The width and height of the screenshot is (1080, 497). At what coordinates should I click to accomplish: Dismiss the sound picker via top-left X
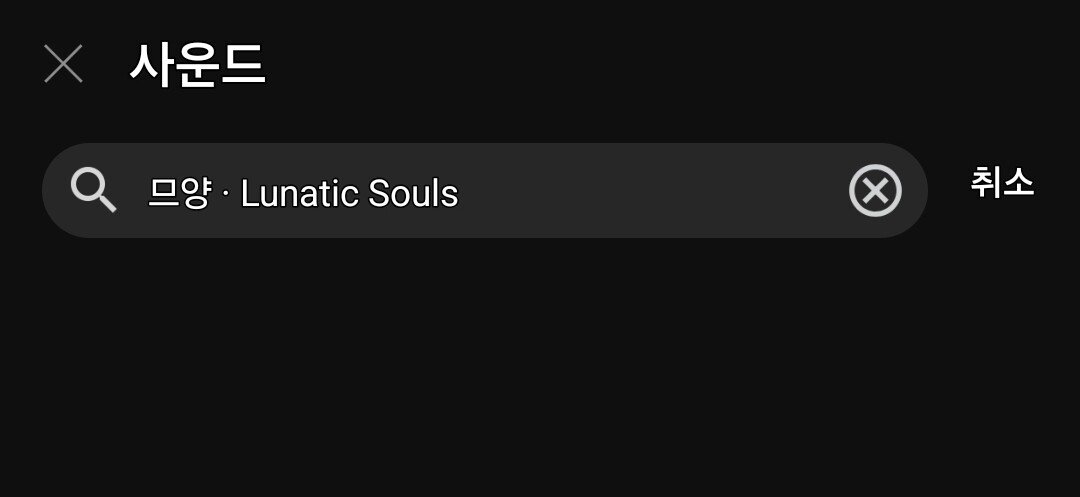(x=63, y=65)
